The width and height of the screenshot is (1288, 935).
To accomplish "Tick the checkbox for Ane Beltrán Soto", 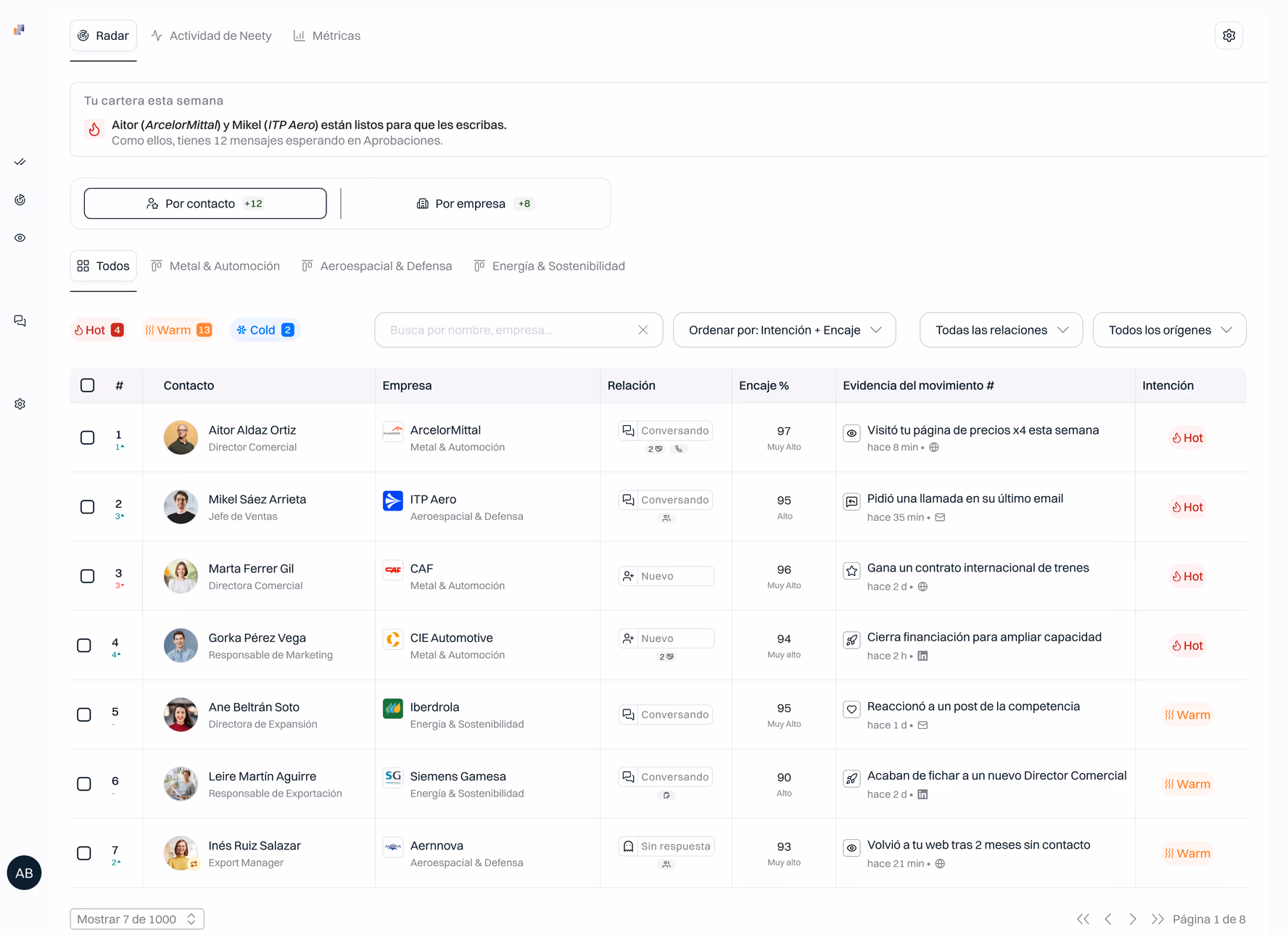I will (84, 714).
